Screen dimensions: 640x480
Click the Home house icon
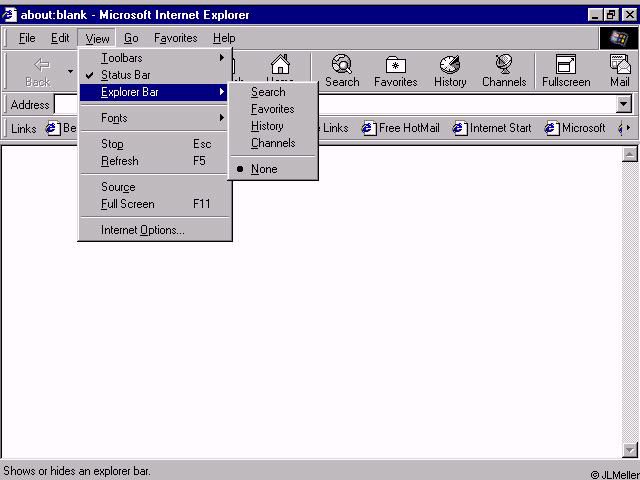(280, 64)
